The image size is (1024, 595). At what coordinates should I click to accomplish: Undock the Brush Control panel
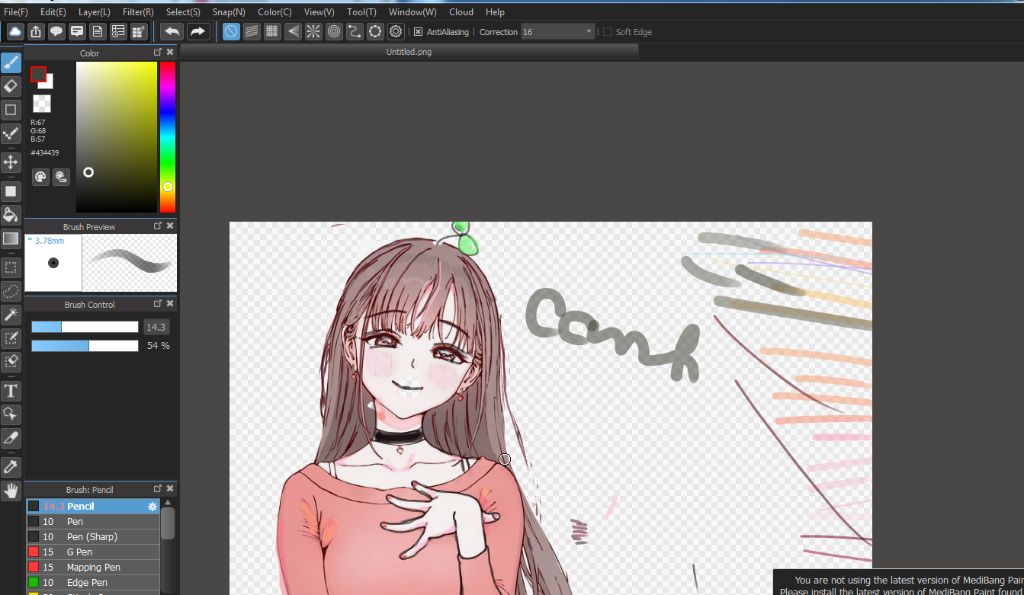point(157,304)
